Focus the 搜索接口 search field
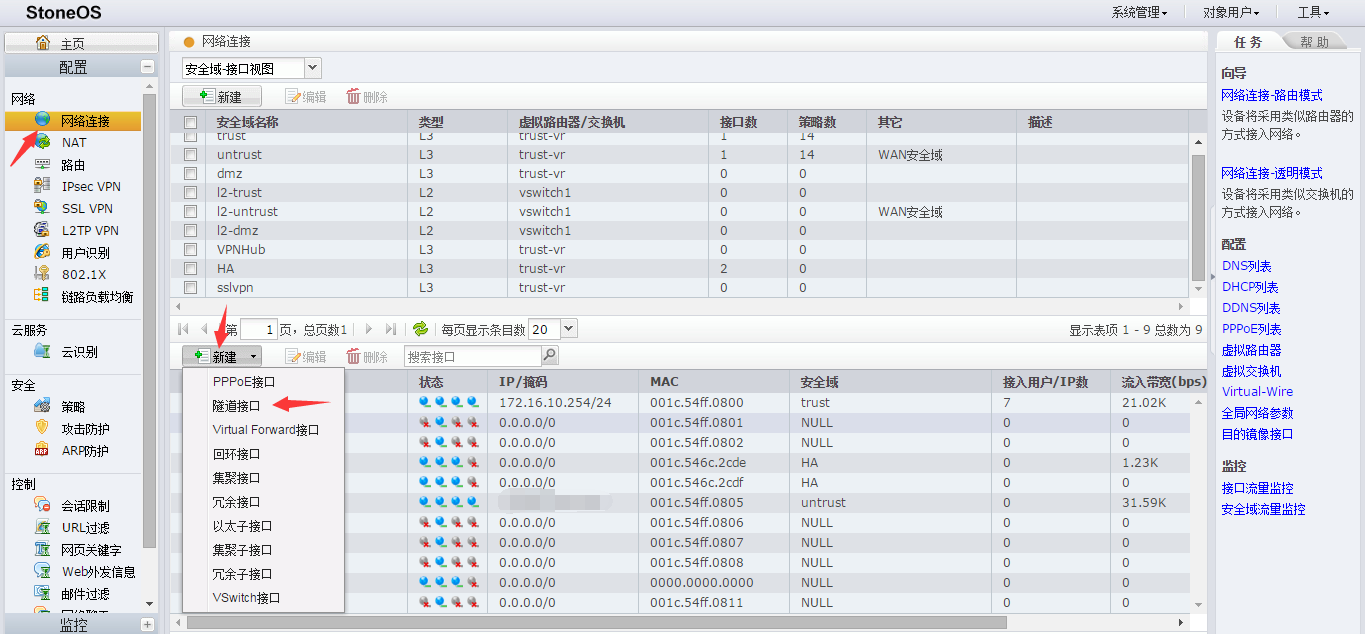Screen dimensions: 1365x634 click(473, 356)
